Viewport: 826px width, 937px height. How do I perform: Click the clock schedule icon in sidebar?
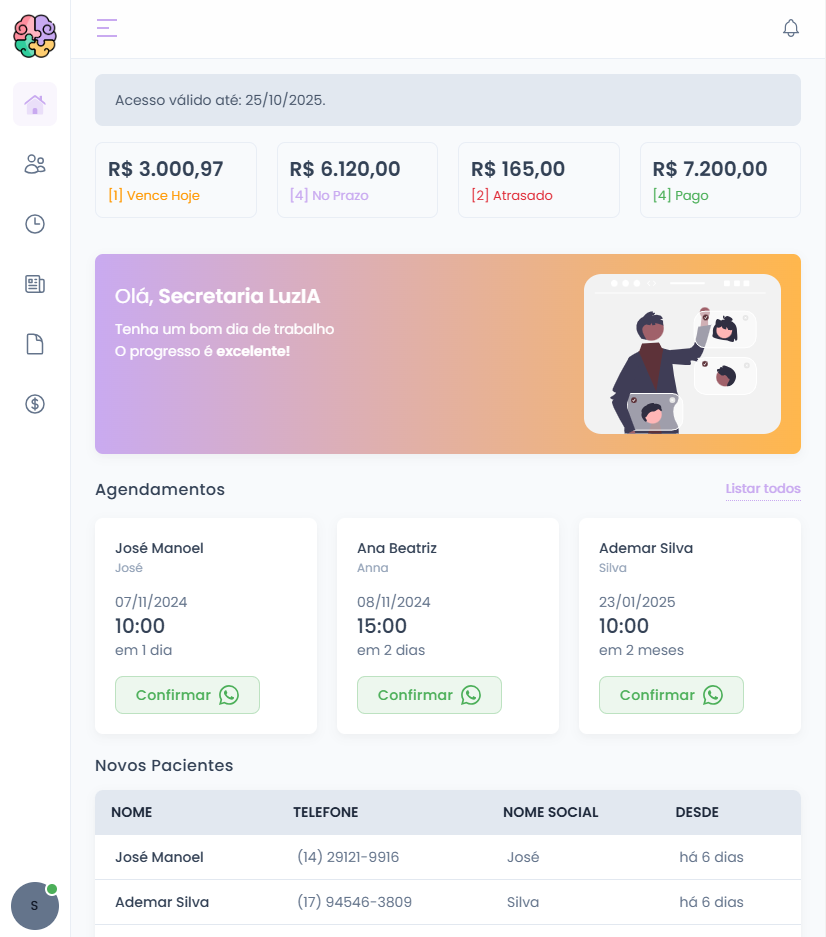35,224
